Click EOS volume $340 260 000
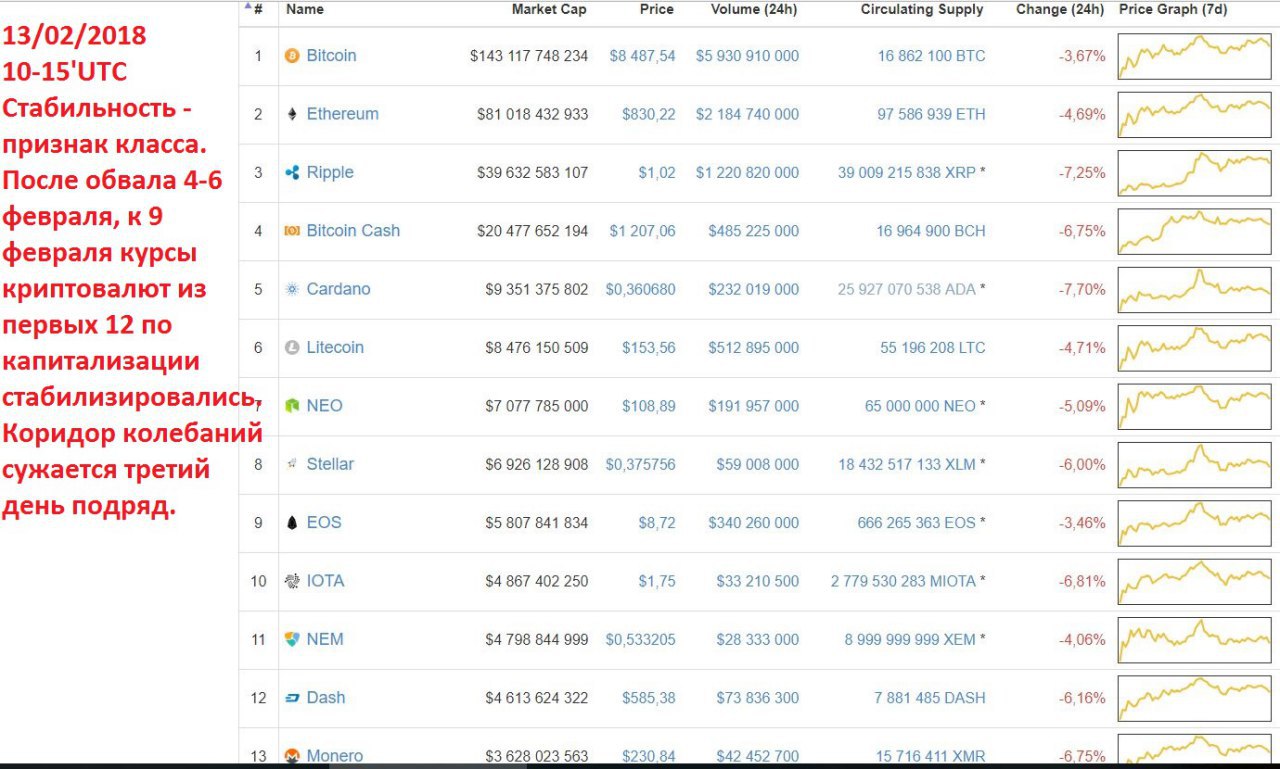This screenshot has height=769, width=1280. point(754,523)
